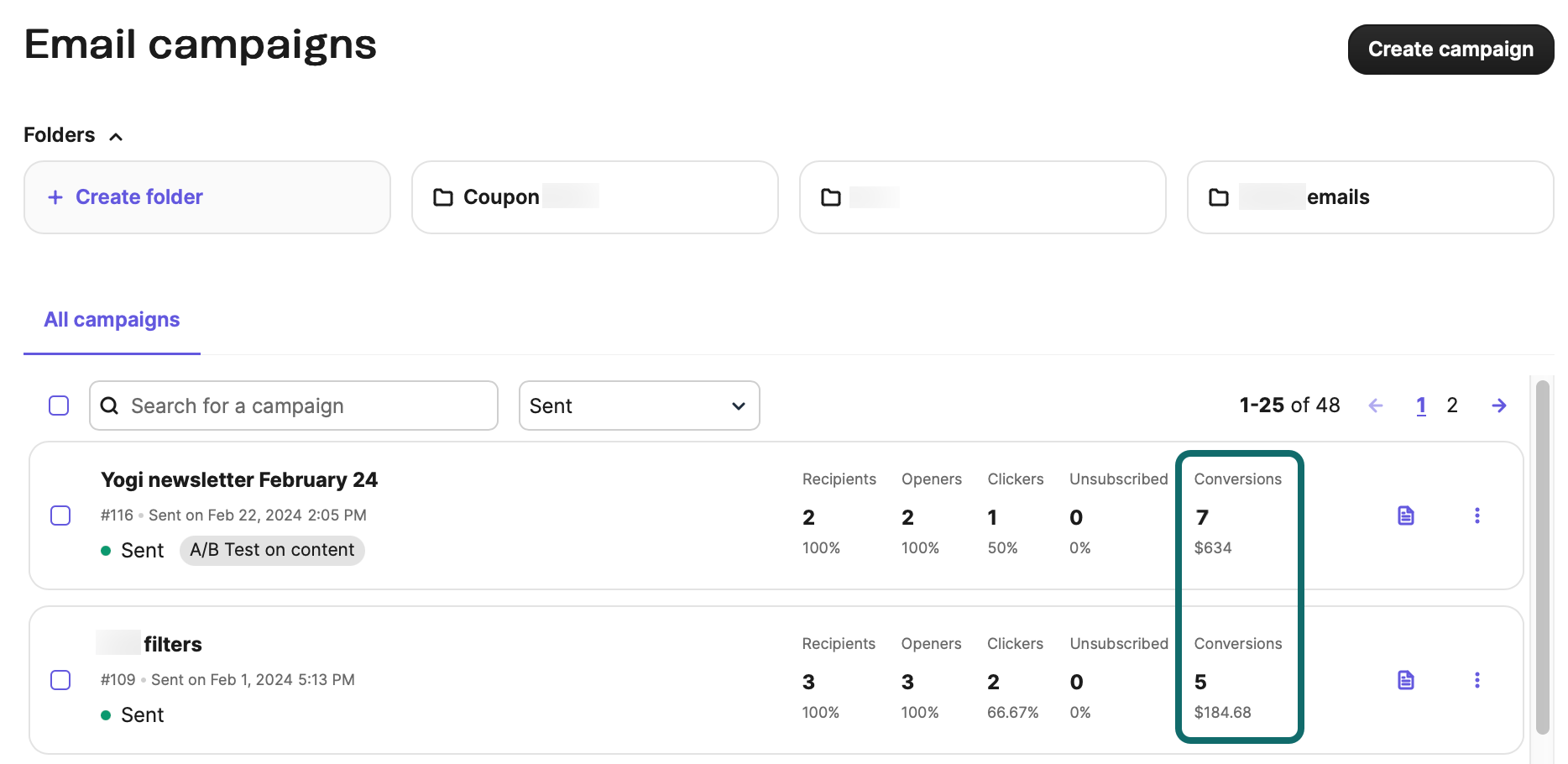1568x764 pixels.
Task: Go to page 2 of campaigns
Action: click(x=1451, y=406)
